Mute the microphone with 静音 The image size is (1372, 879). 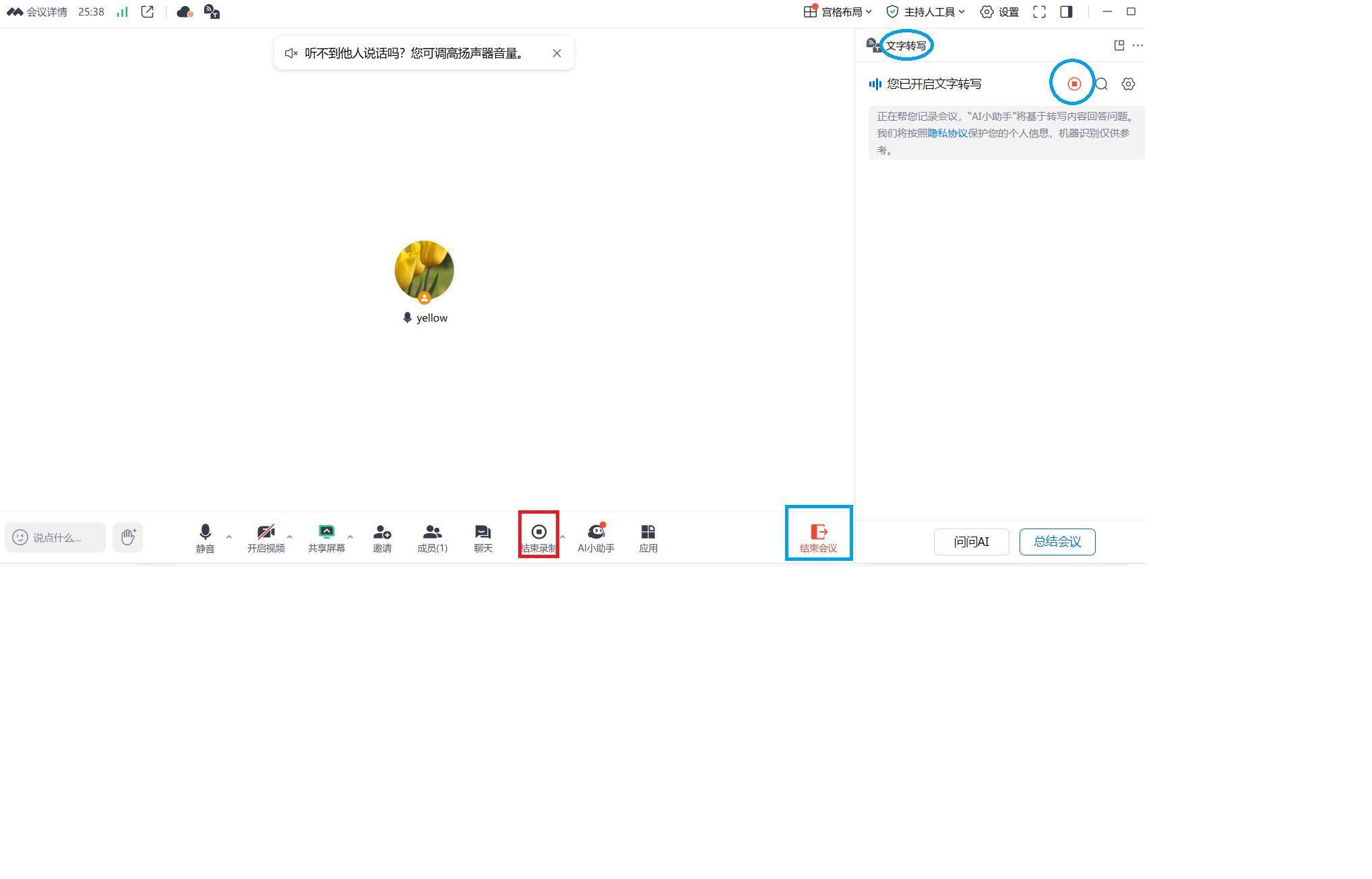(205, 538)
